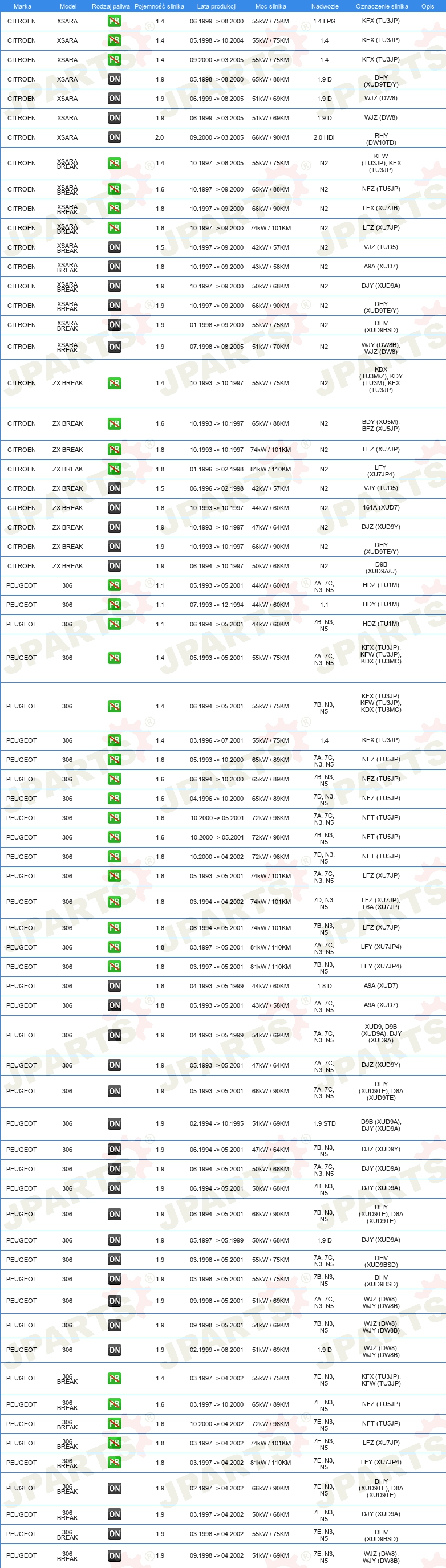
Task: Click the date range '01.1996 -> 02.1998'
Action: tap(216, 469)
